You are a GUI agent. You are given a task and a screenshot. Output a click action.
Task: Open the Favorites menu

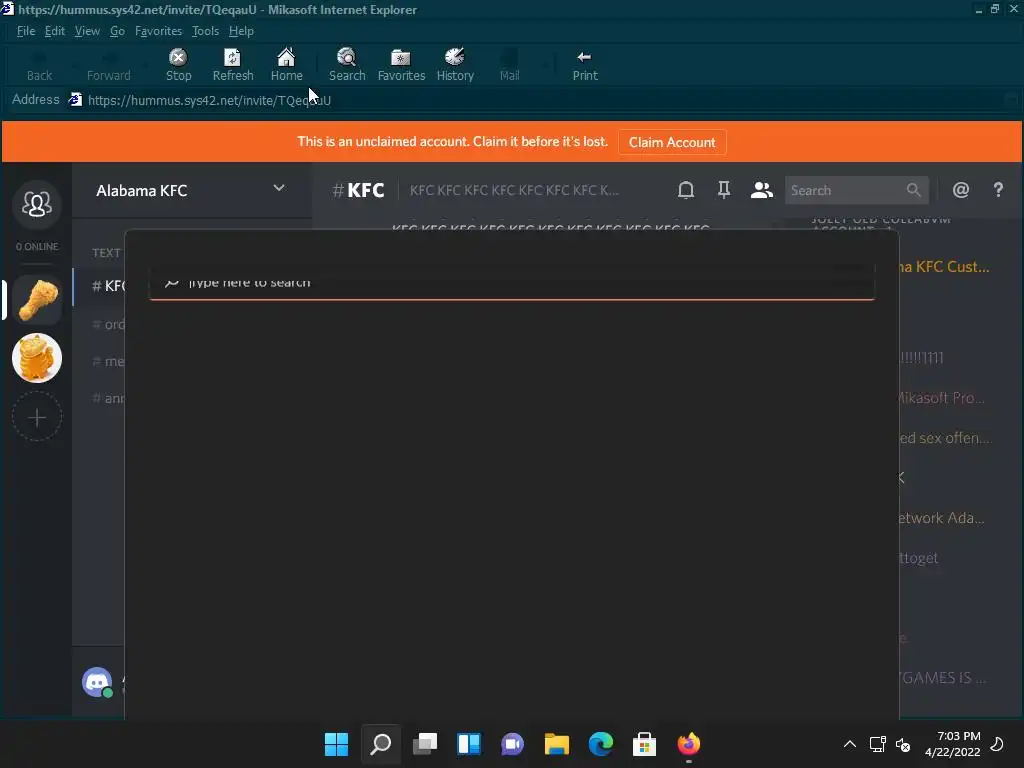click(x=158, y=31)
